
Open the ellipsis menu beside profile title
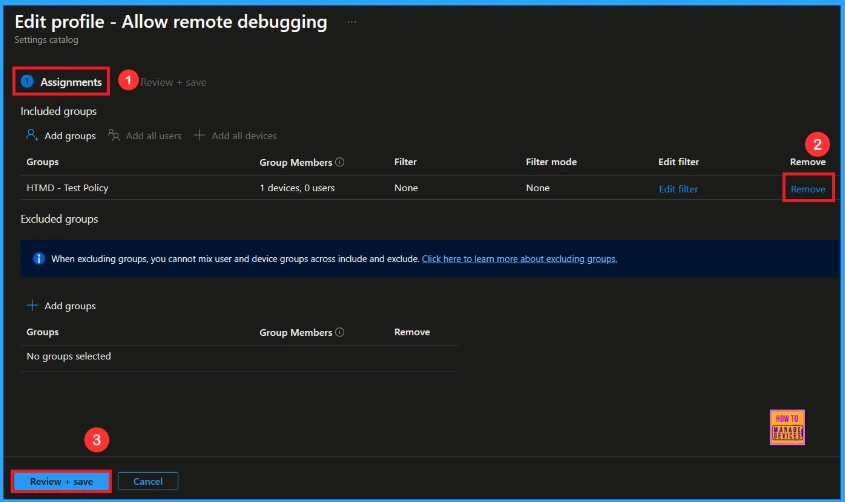351,22
